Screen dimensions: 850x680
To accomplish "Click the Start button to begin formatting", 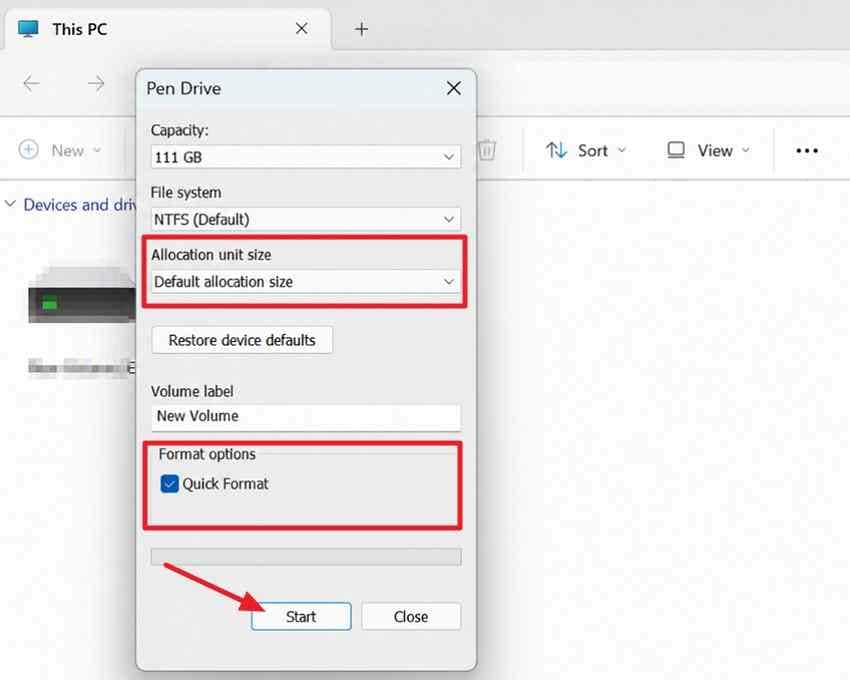I will (301, 616).
